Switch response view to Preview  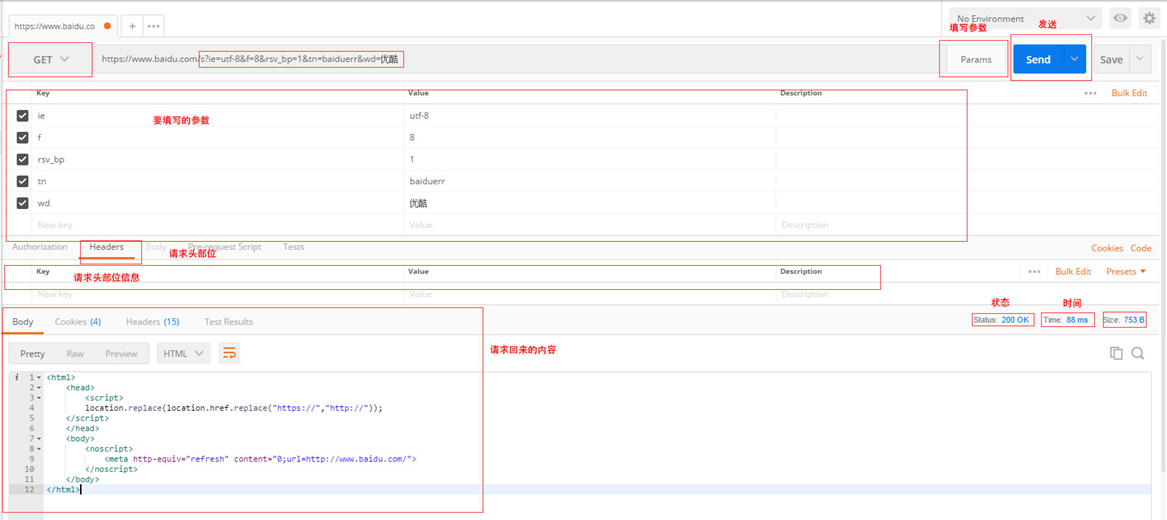click(121, 354)
